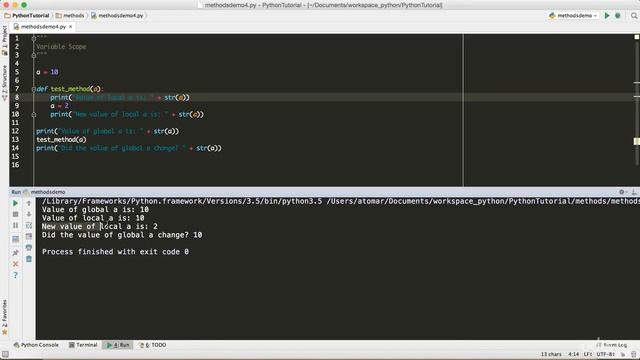Open Run panel gear settings menu

tap(622, 192)
